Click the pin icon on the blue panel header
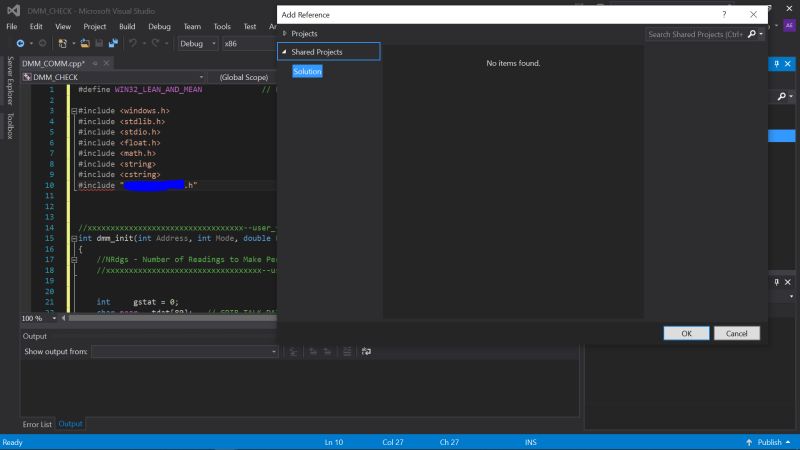The height and width of the screenshot is (450, 800). pos(777,64)
